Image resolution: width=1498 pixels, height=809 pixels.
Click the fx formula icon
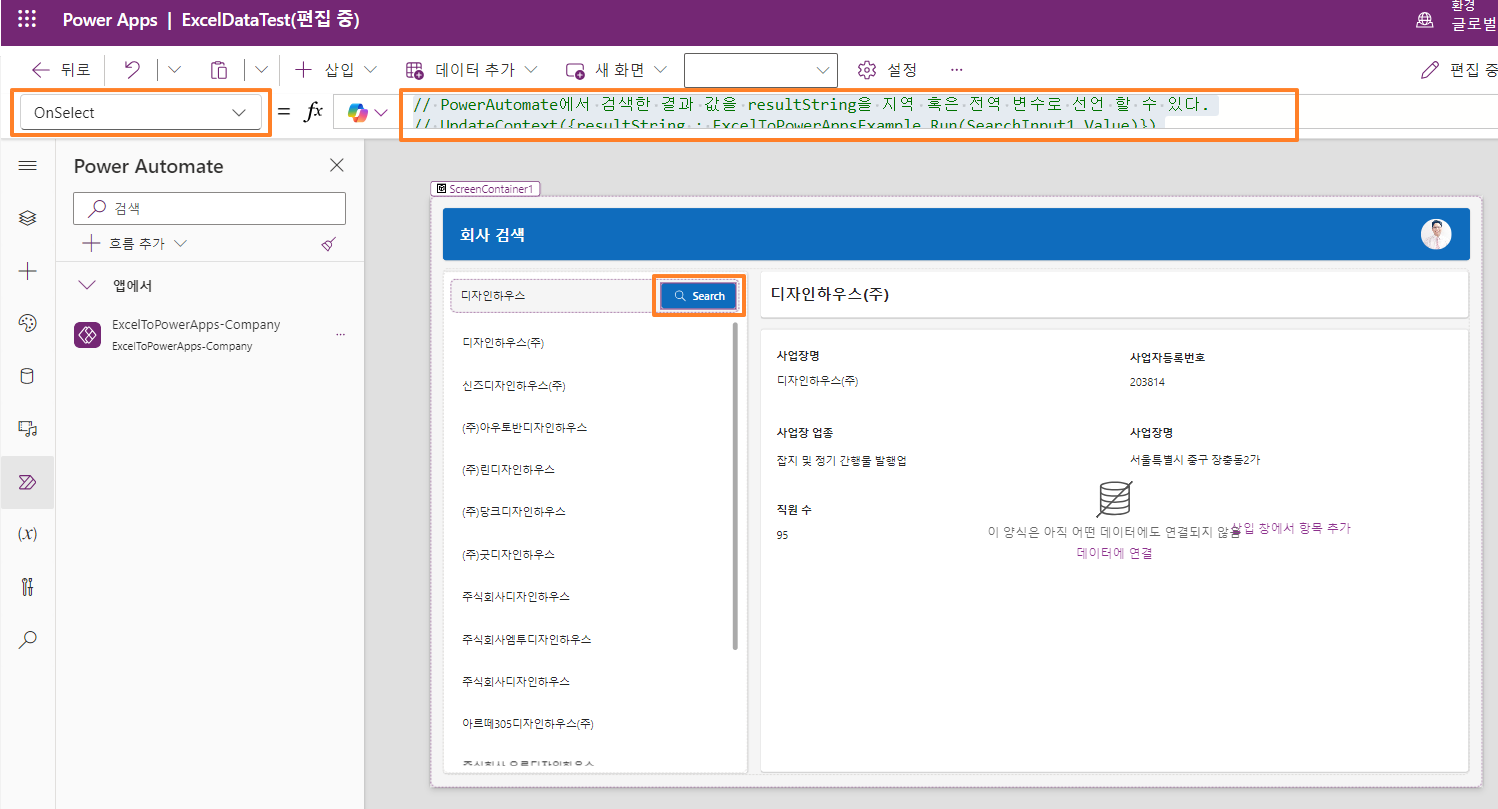(313, 112)
